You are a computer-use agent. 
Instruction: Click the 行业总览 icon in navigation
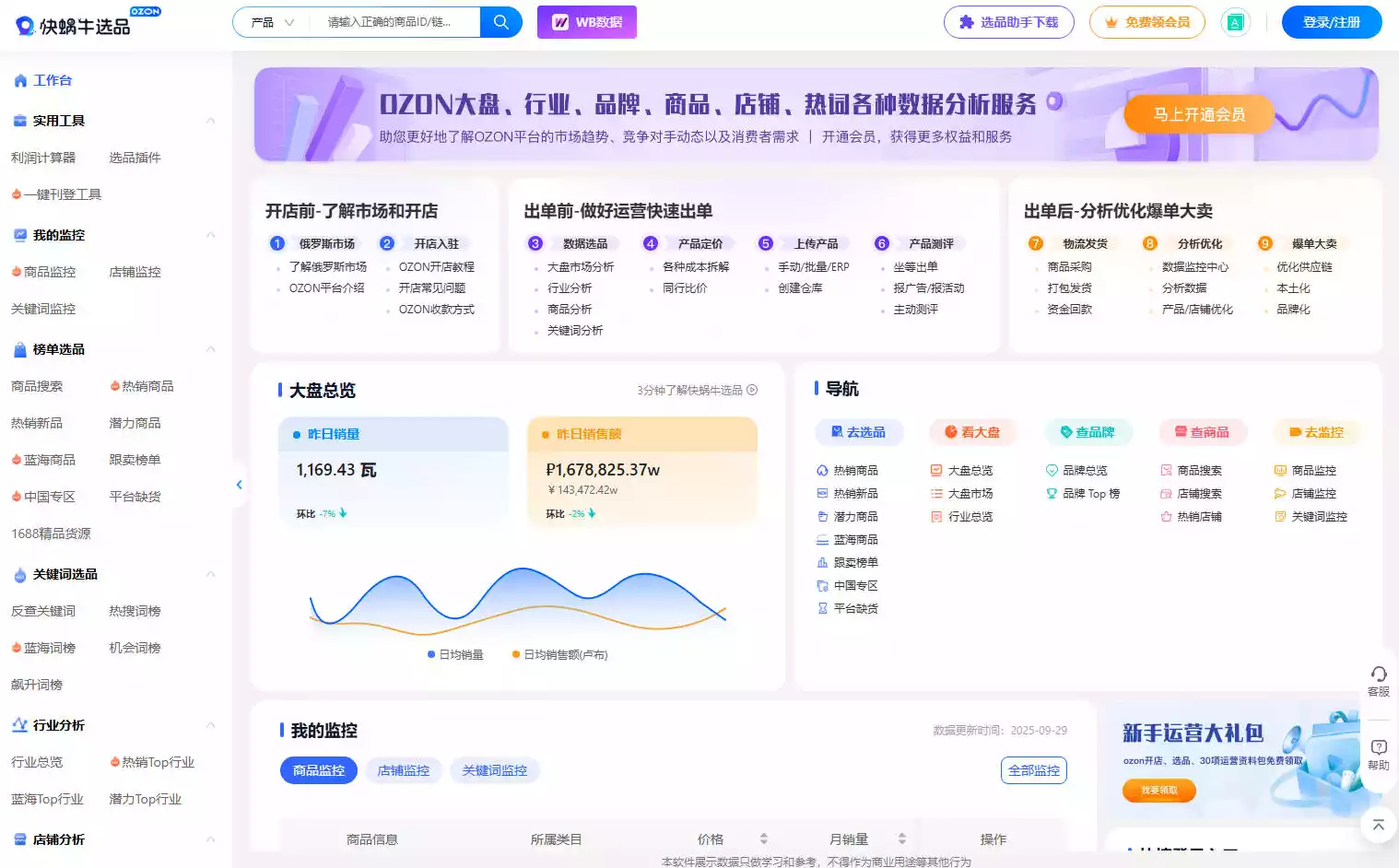pyautogui.click(x=936, y=516)
